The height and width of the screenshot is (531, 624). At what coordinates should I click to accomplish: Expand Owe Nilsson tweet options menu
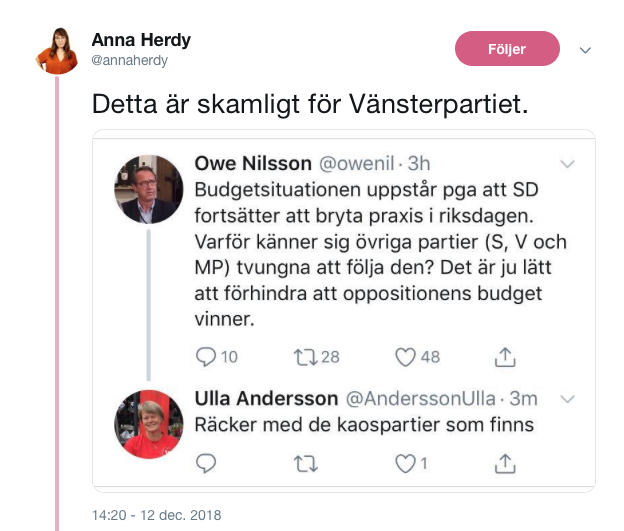[x=567, y=163]
